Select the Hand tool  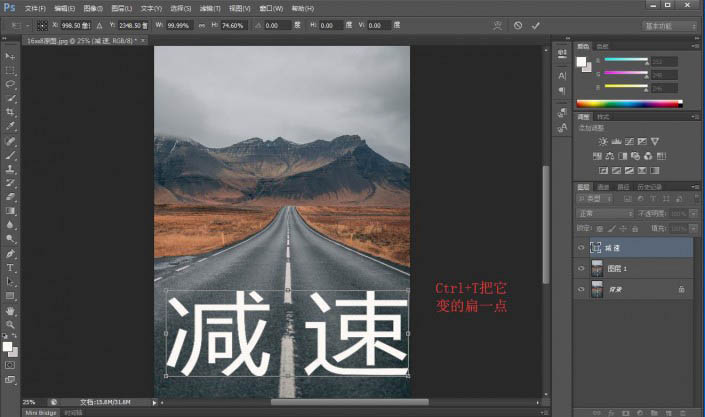pos(10,311)
